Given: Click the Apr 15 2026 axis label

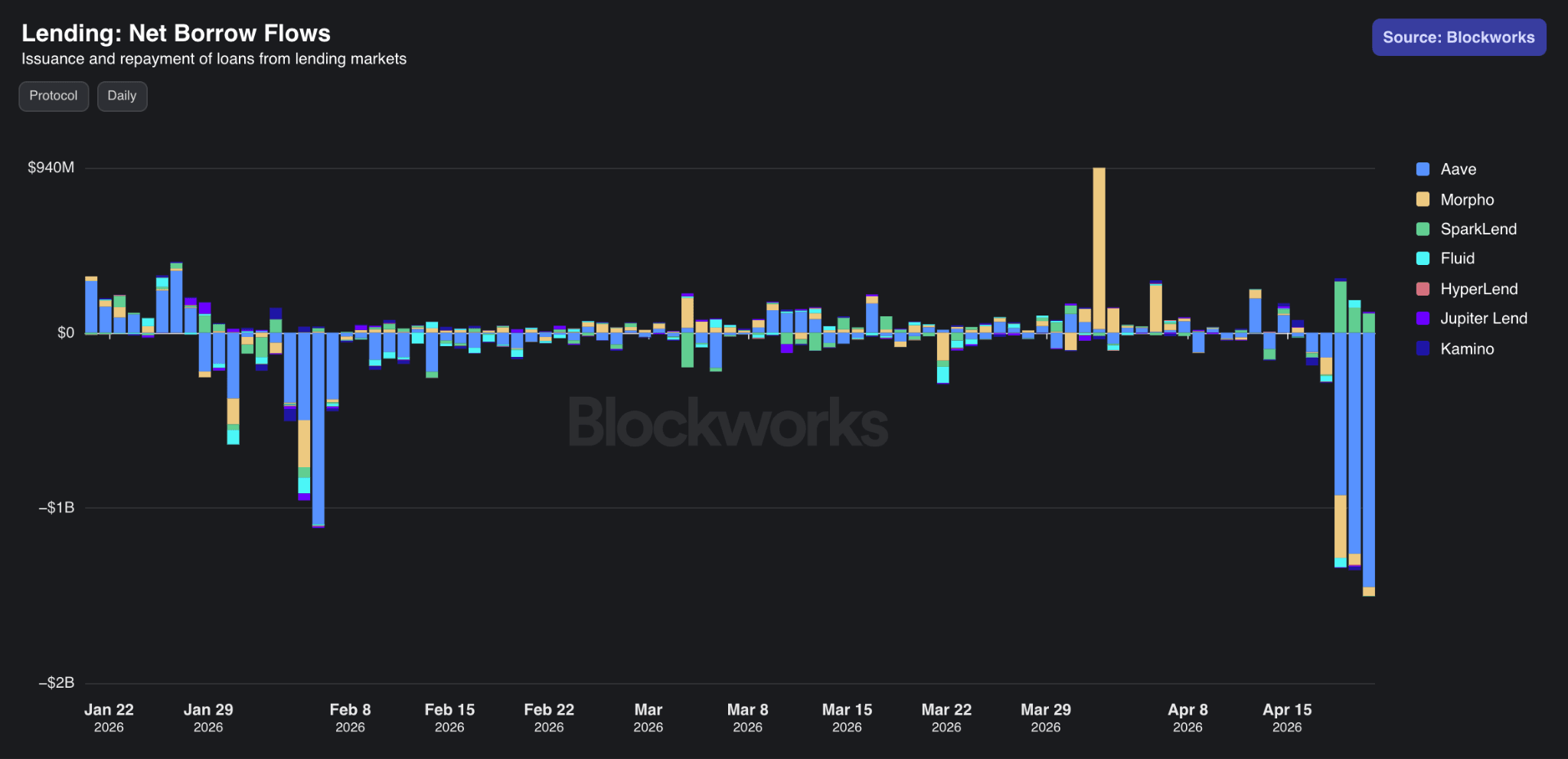Looking at the screenshot, I should point(1287,717).
